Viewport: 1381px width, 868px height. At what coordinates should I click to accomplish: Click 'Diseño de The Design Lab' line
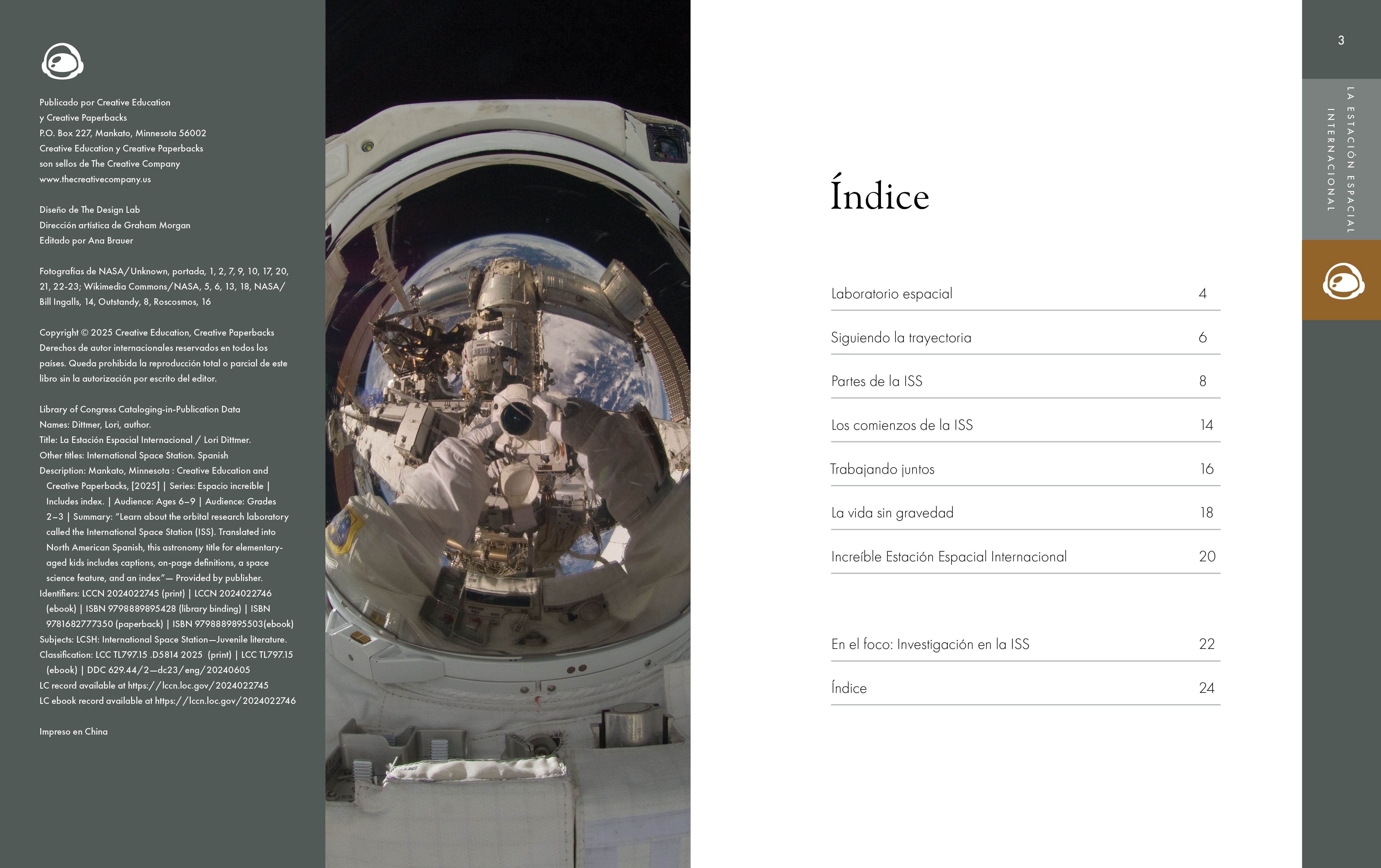pyautogui.click(x=89, y=210)
